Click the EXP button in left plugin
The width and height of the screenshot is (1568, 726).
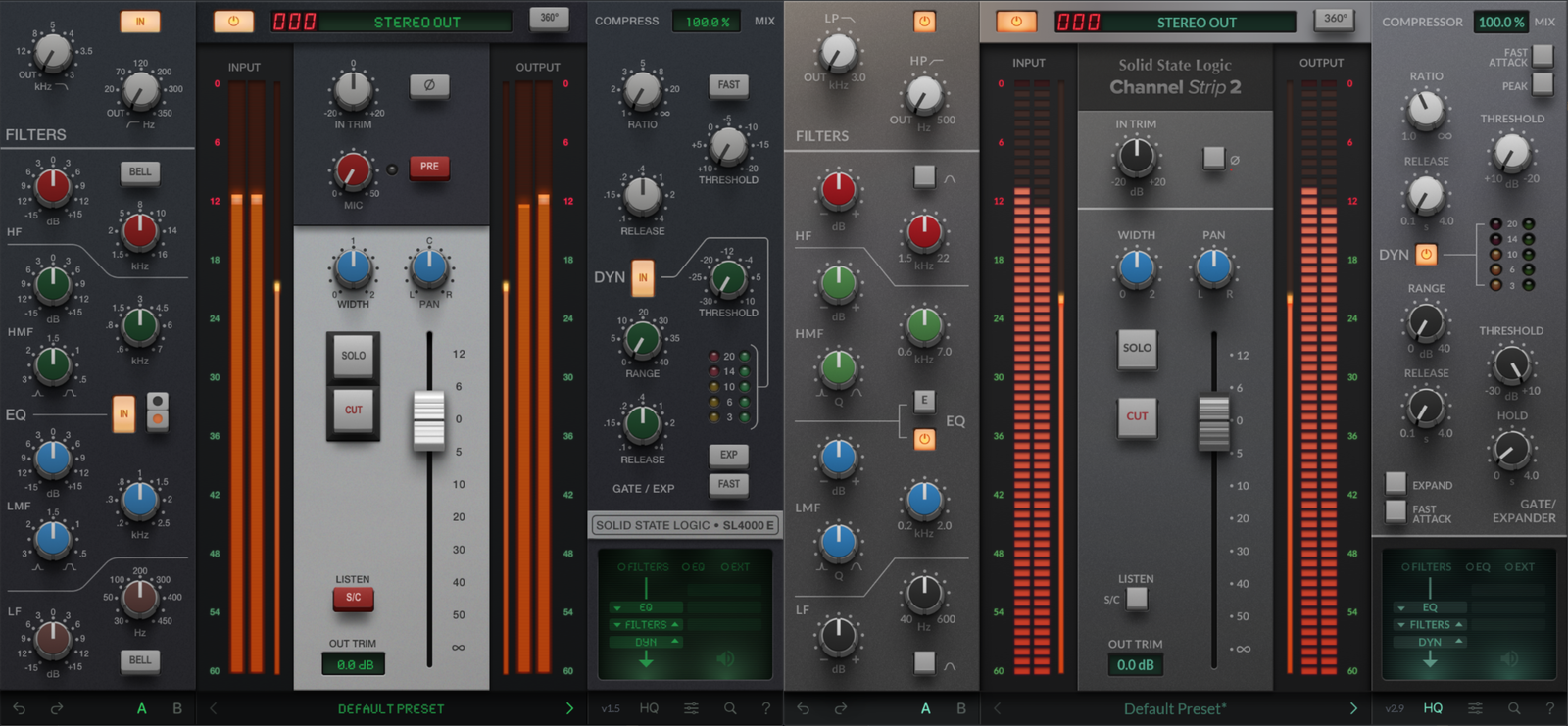(x=729, y=455)
